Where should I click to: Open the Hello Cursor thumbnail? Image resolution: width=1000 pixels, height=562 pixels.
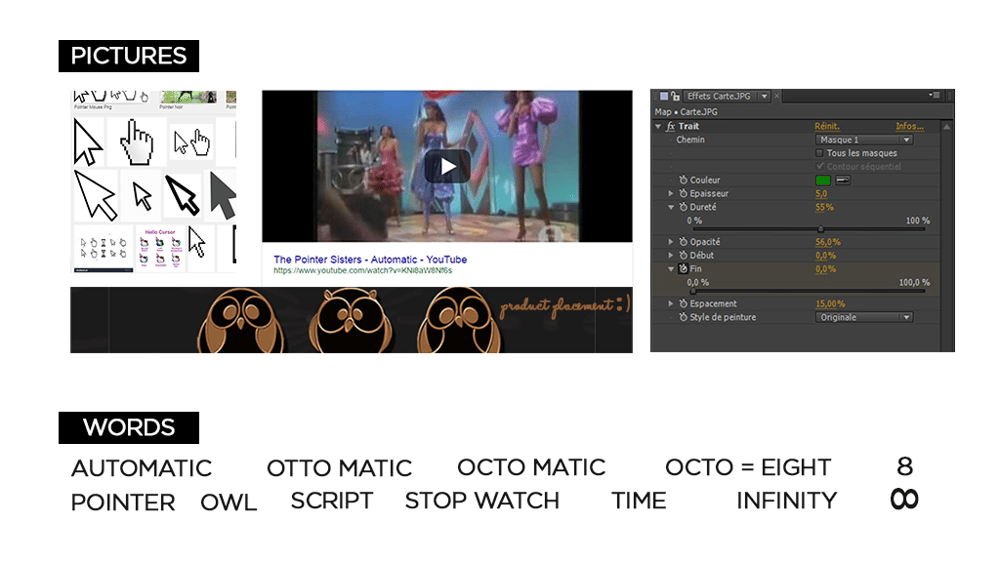click(x=160, y=248)
